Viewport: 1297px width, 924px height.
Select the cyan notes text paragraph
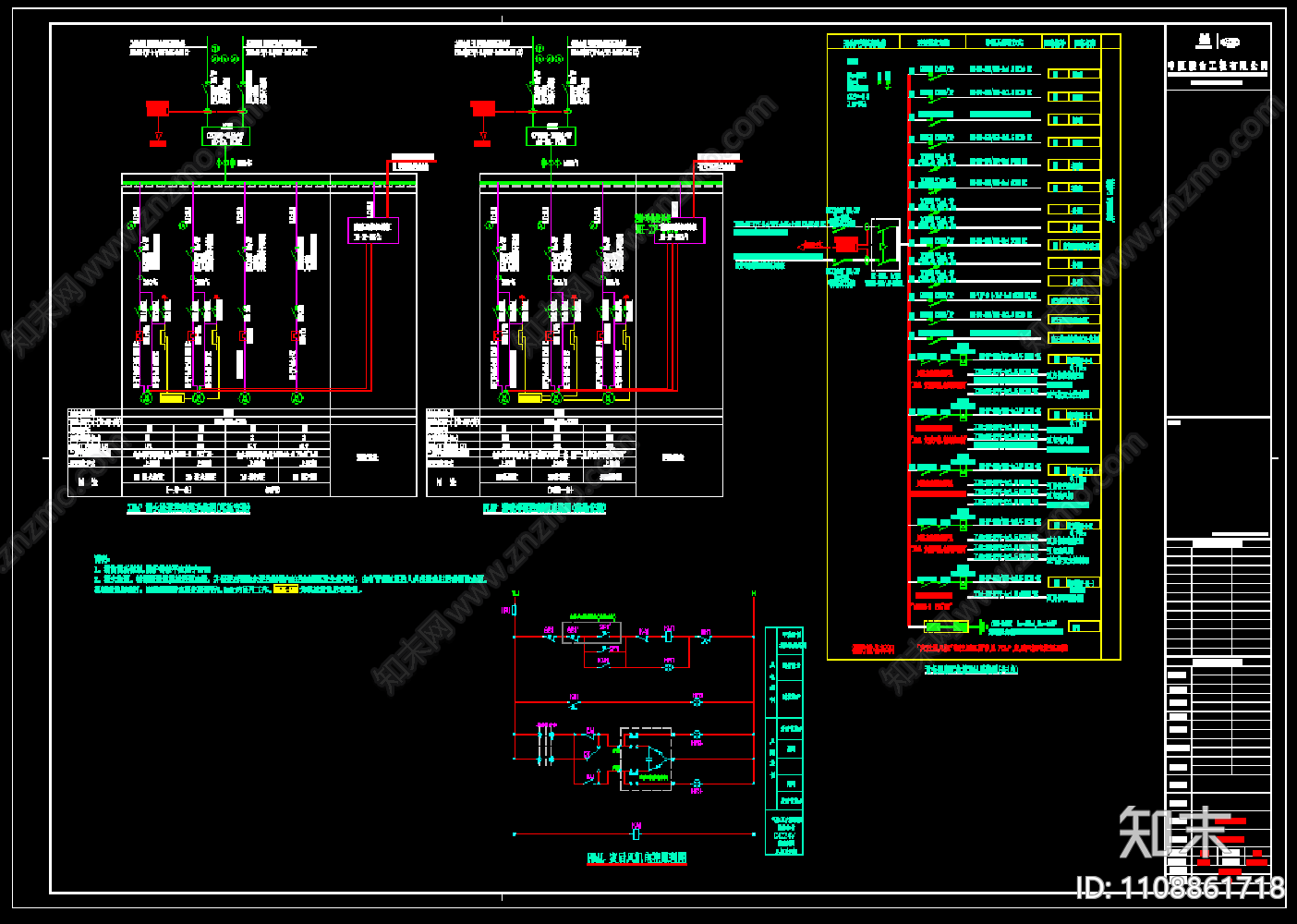pos(290,579)
